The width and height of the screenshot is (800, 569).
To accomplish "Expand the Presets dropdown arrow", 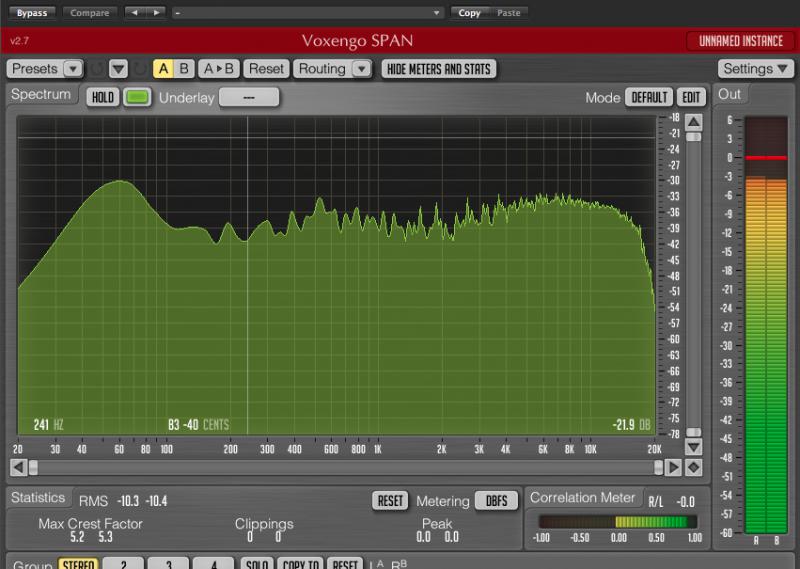I will [73, 68].
